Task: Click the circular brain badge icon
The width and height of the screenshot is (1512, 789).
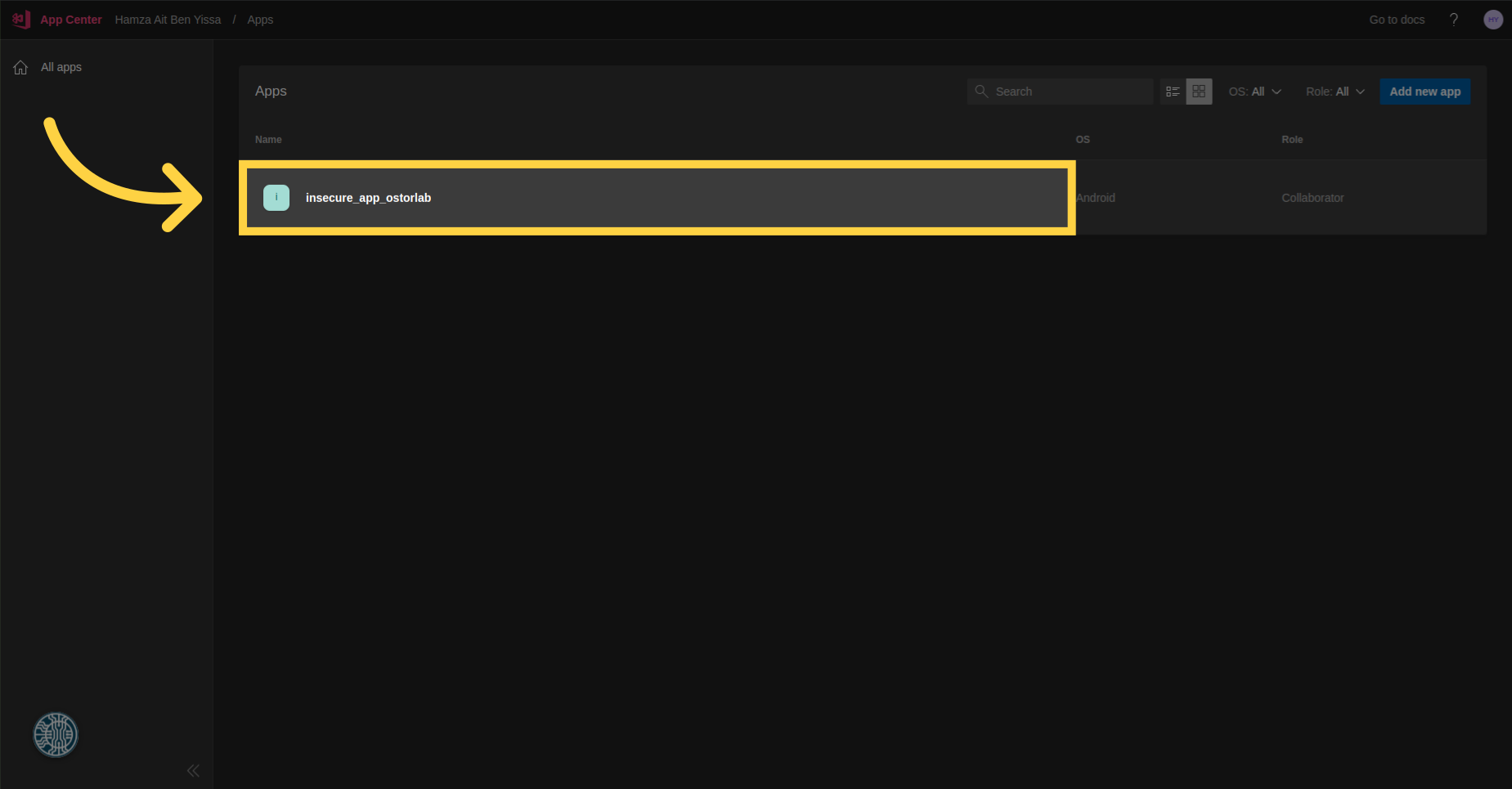Action: 56,734
